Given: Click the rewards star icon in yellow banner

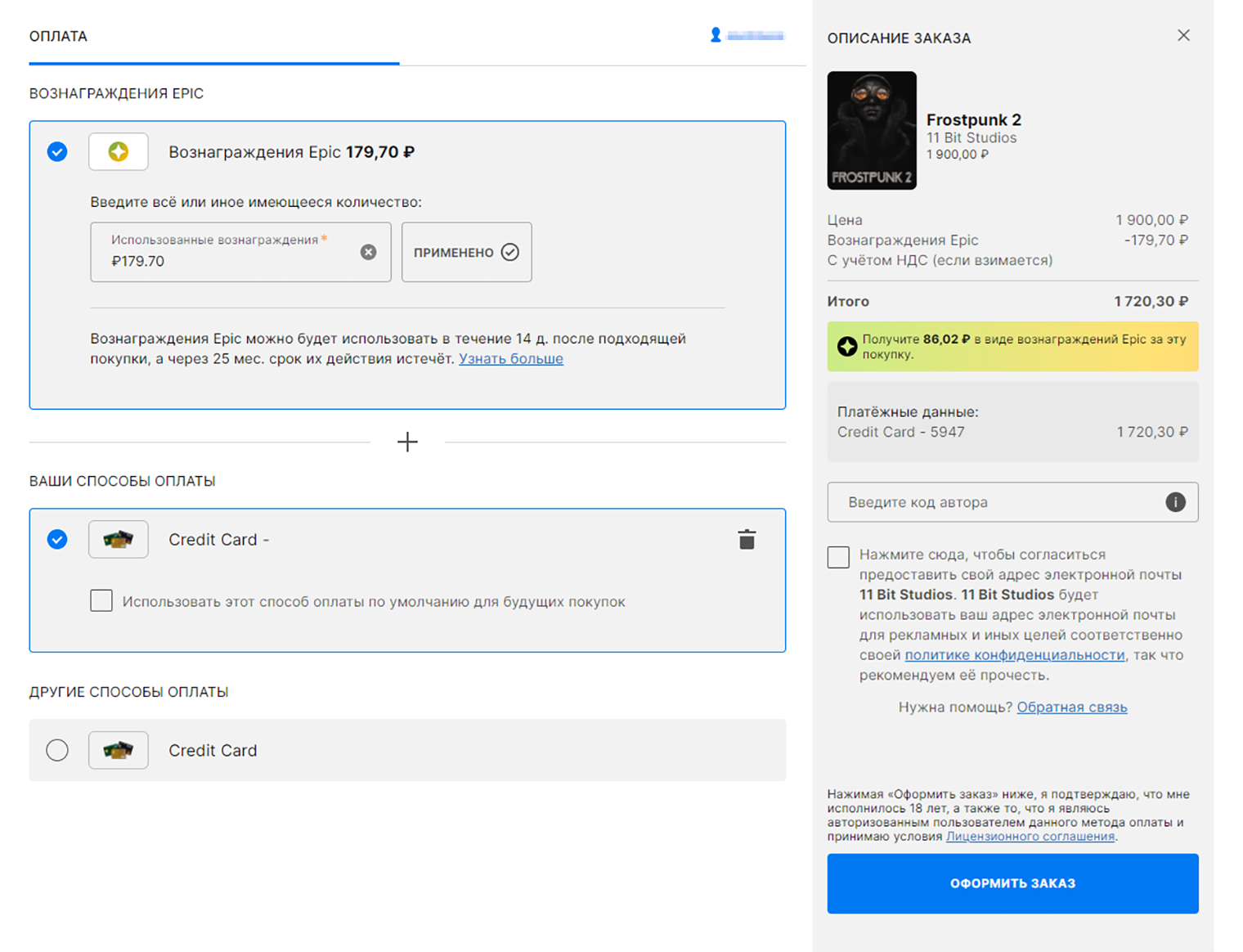Looking at the screenshot, I should pos(847,347).
